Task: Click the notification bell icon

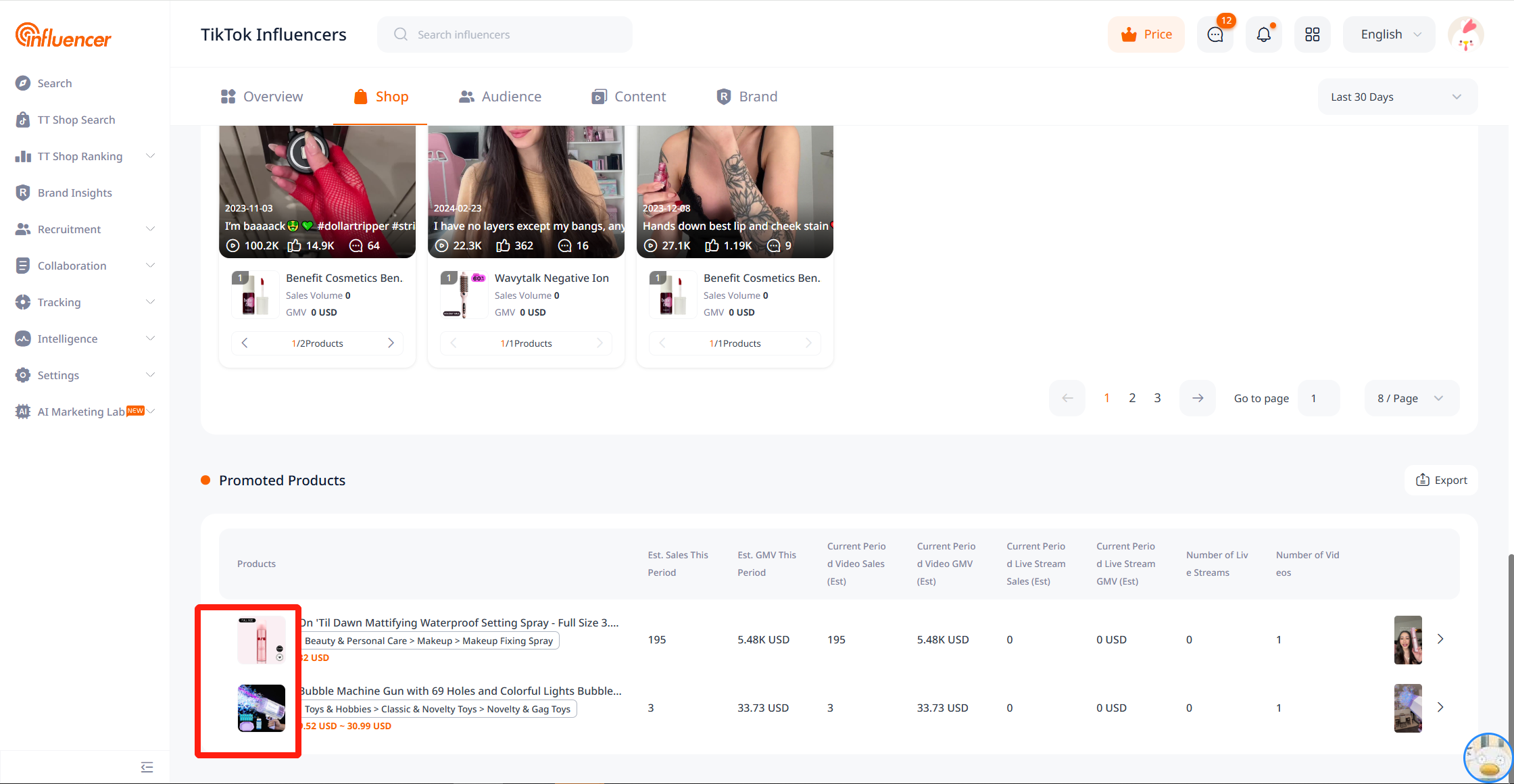Action: coord(1263,34)
